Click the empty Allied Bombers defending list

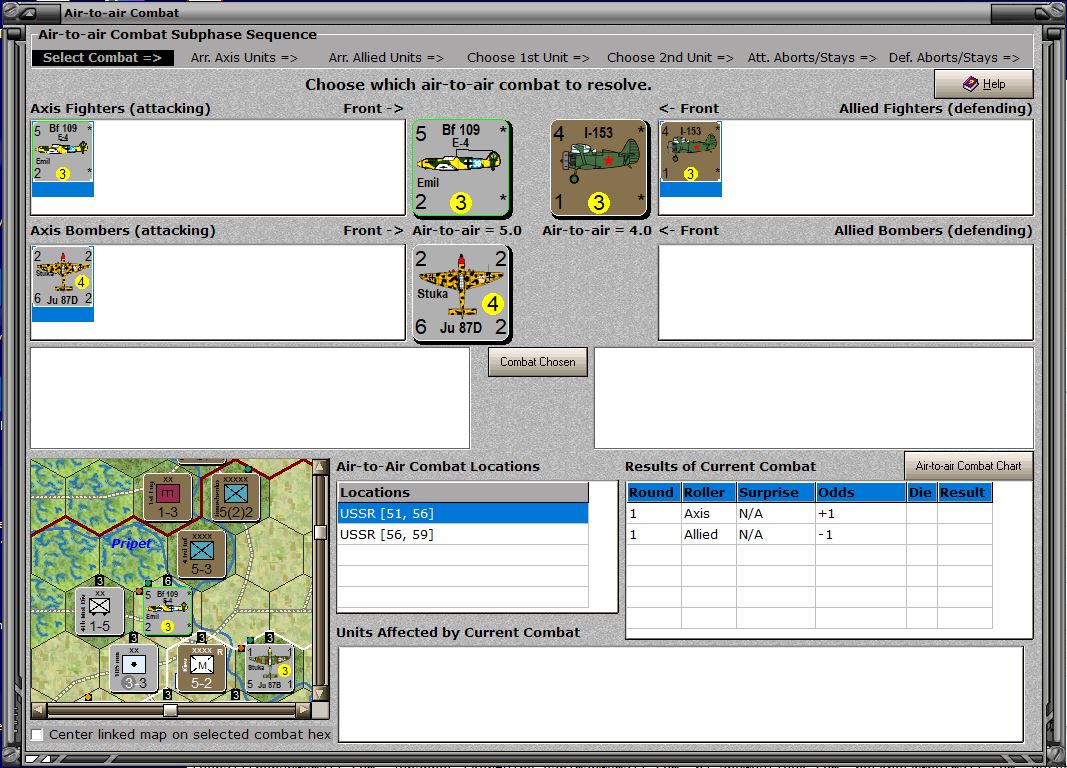(x=846, y=293)
